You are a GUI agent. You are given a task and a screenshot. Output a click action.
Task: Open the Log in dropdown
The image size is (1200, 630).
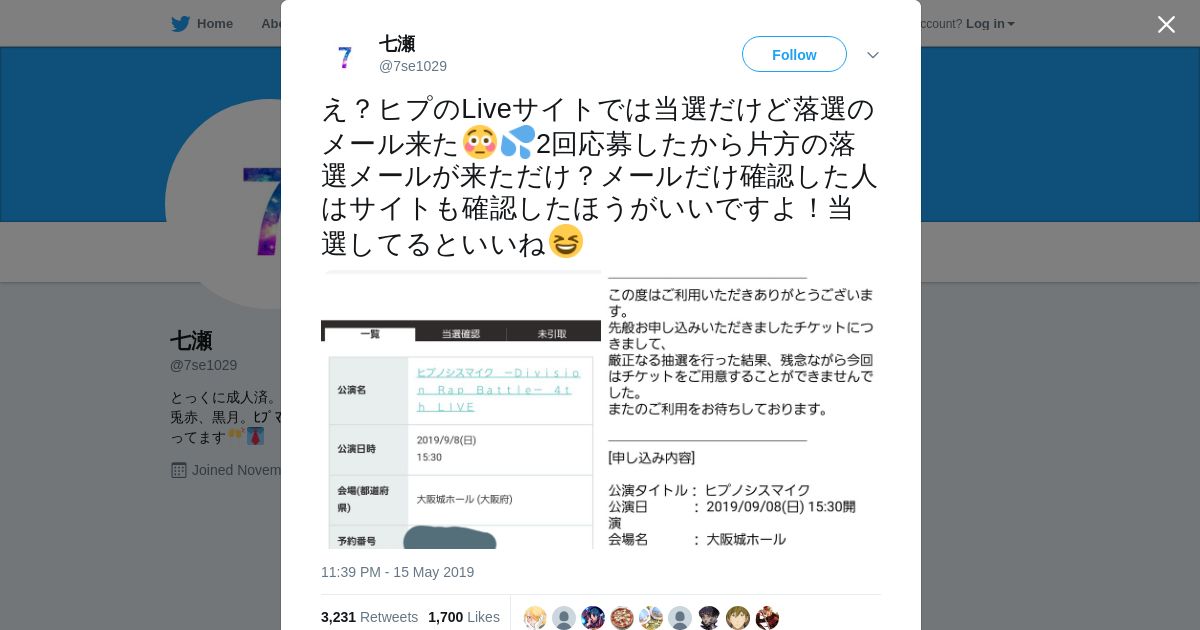pyautogui.click(x=990, y=24)
